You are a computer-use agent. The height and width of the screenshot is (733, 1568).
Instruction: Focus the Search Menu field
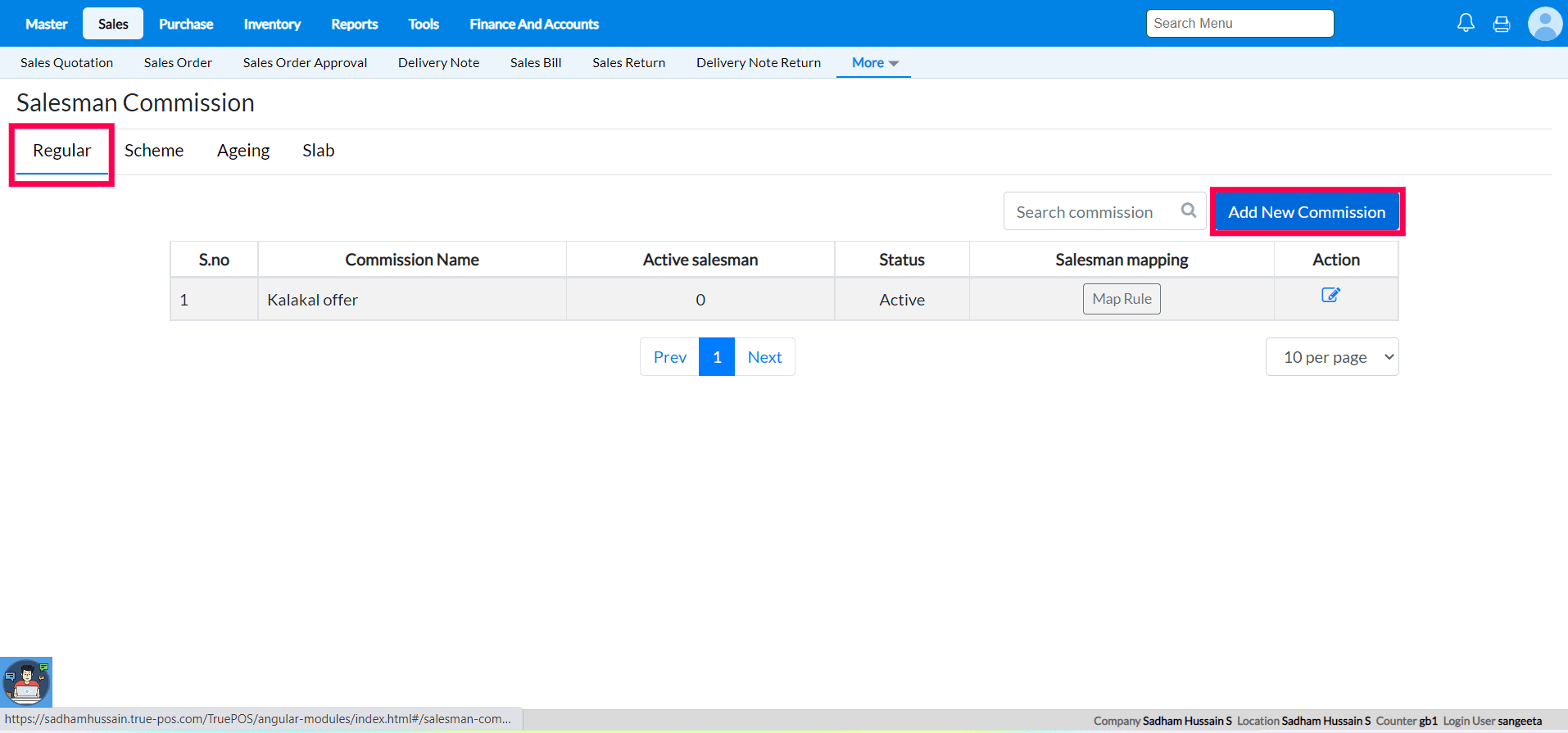click(x=1239, y=24)
